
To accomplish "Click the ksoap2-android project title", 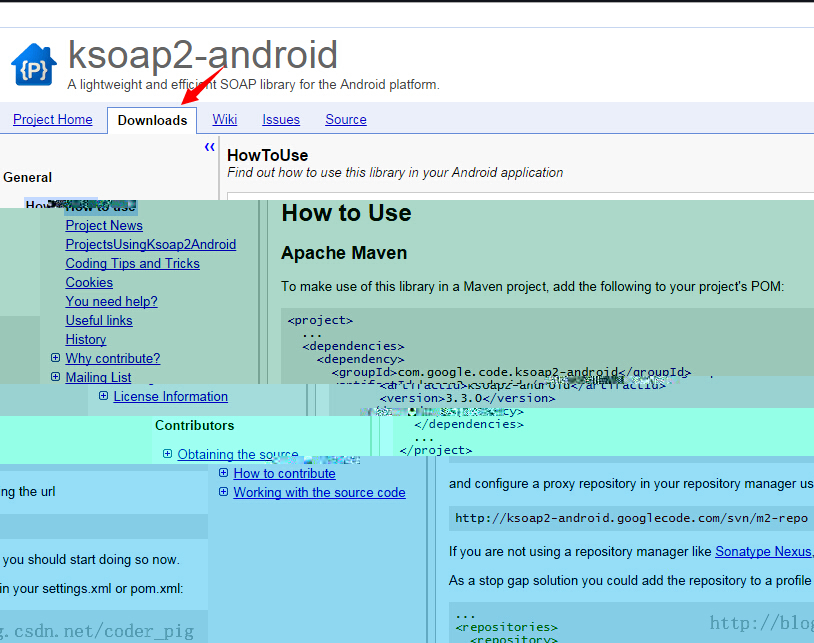I will (x=202, y=54).
